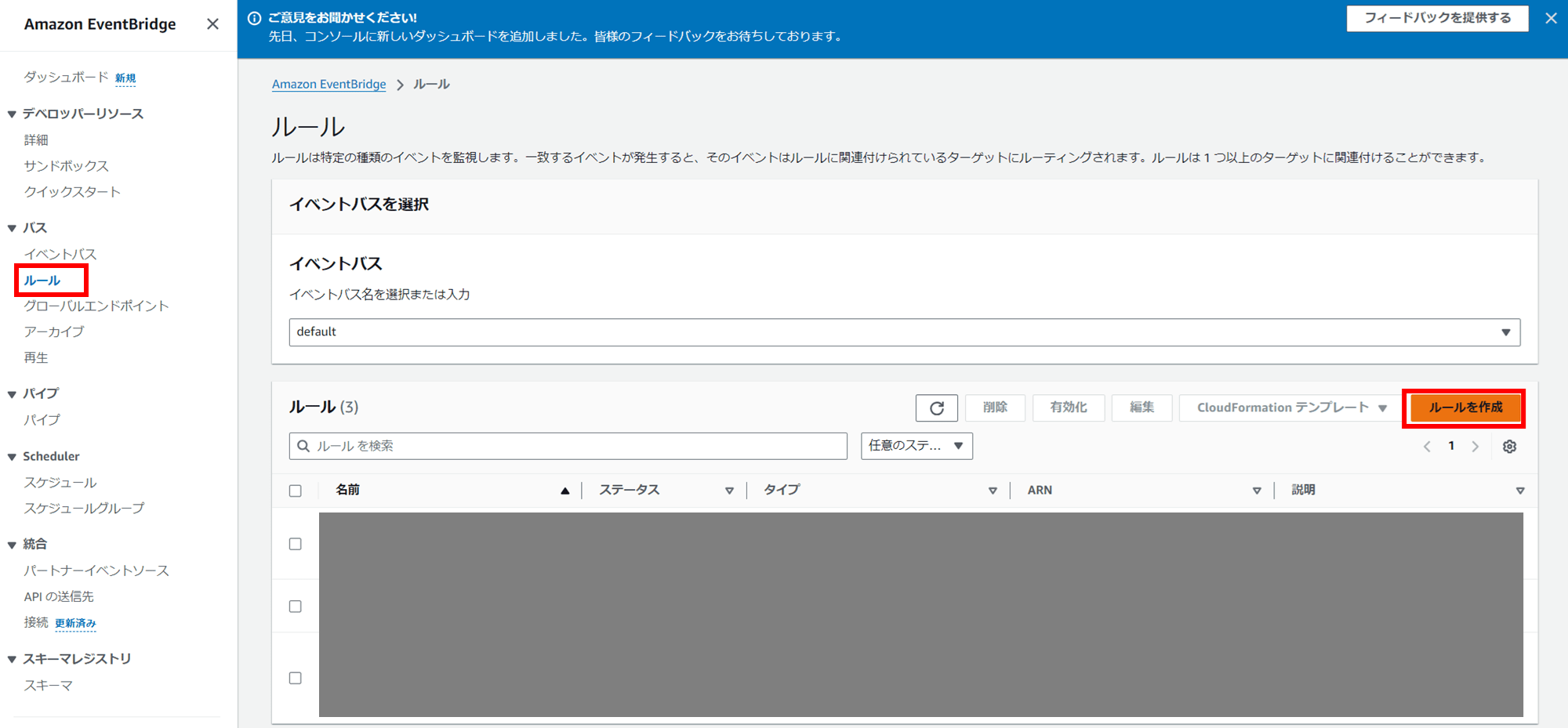Click the current page number 1
The height and width of the screenshot is (728, 1568).
1451,446
